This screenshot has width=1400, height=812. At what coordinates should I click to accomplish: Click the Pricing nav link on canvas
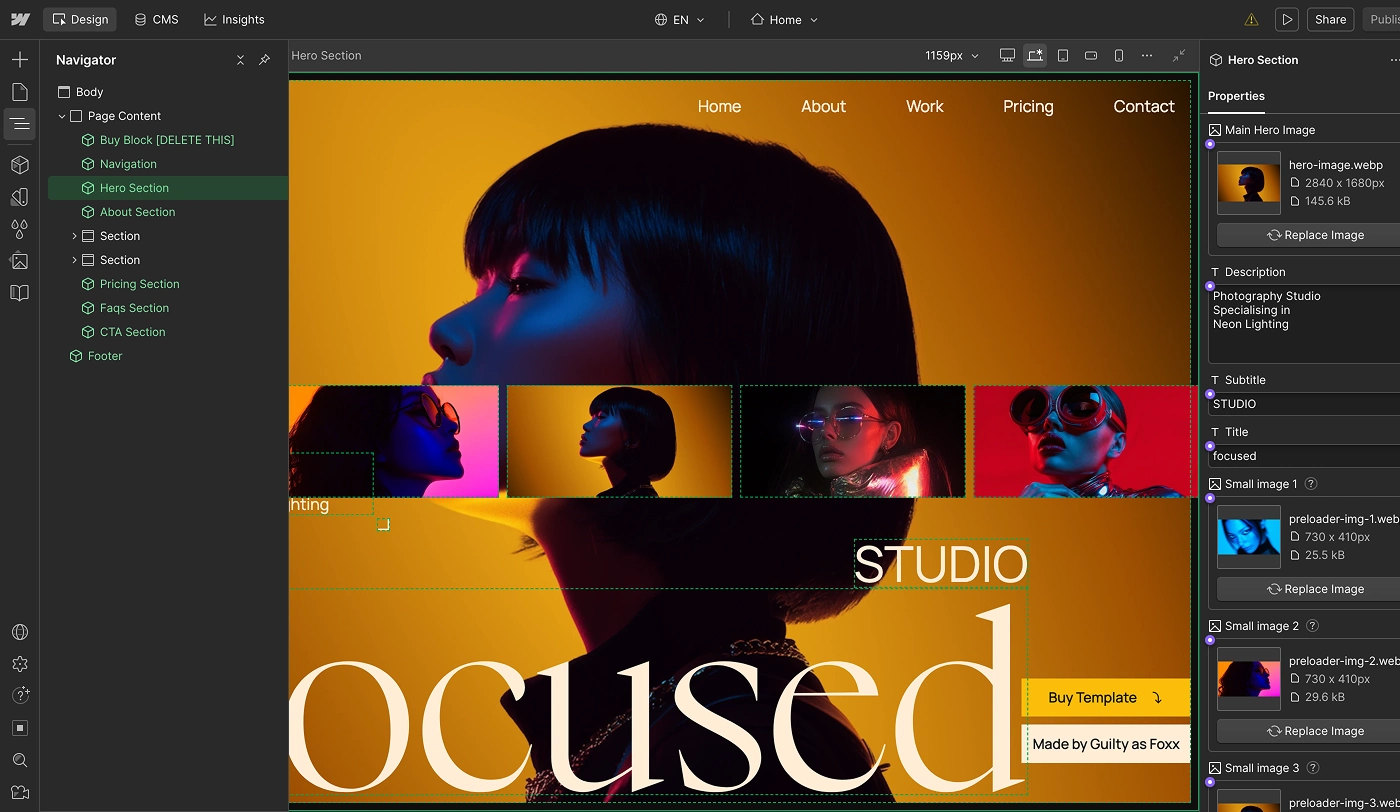point(1028,106)
